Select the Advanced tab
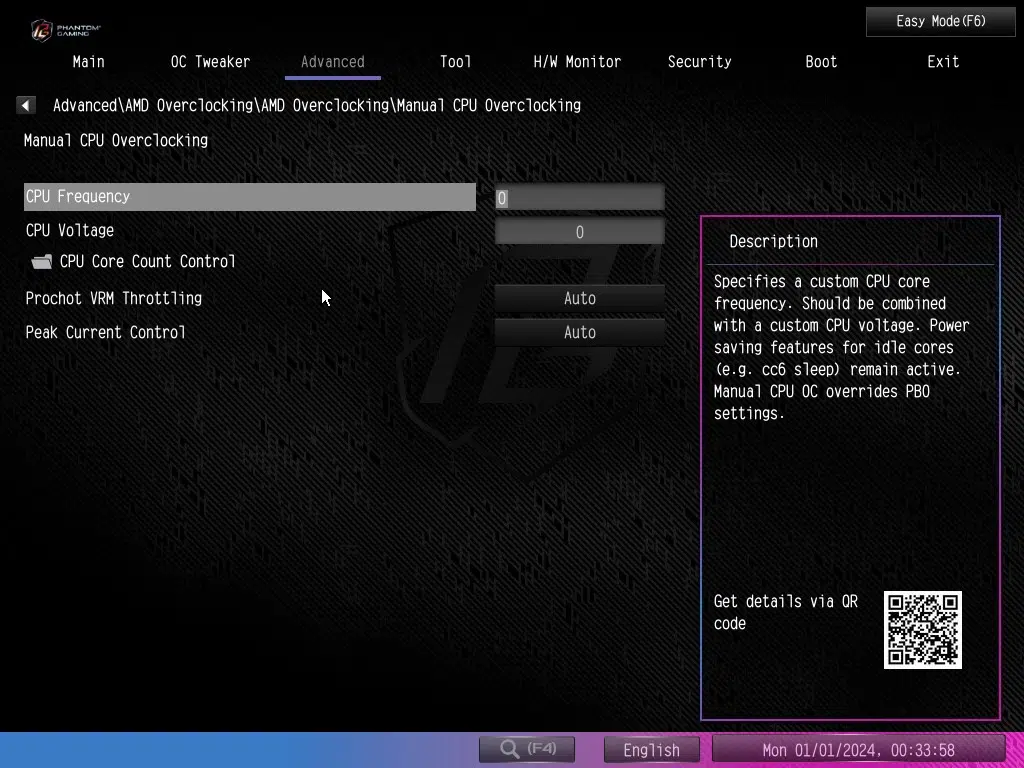 [x=332, y=62]
